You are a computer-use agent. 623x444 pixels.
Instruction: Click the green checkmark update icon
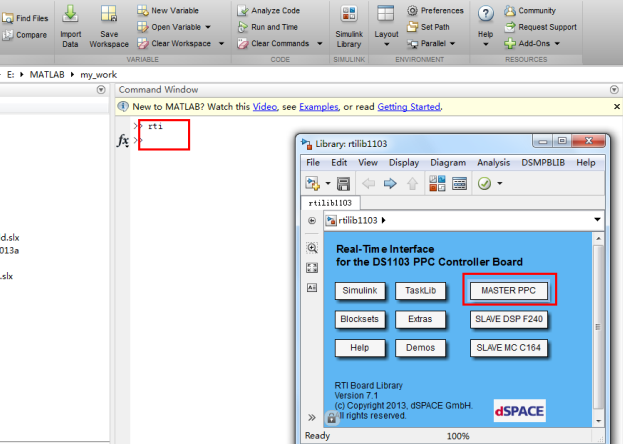point(484,184)
